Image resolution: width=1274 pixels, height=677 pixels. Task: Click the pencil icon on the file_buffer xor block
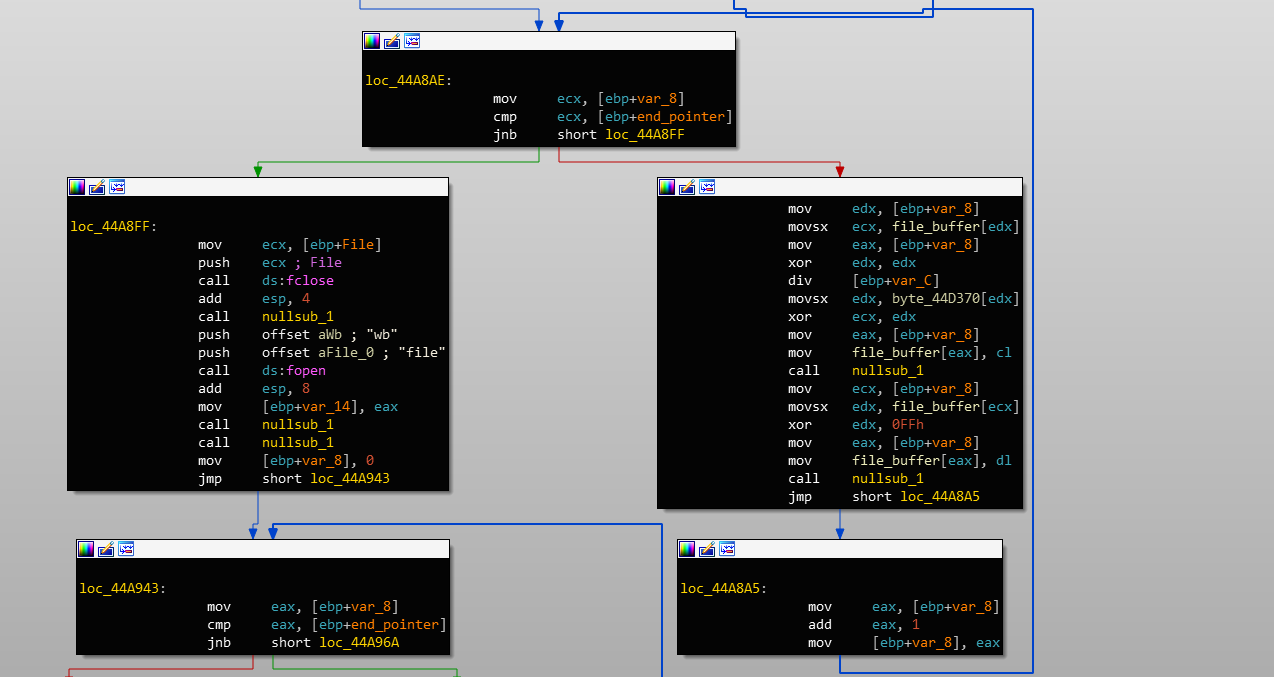point(687,187)
